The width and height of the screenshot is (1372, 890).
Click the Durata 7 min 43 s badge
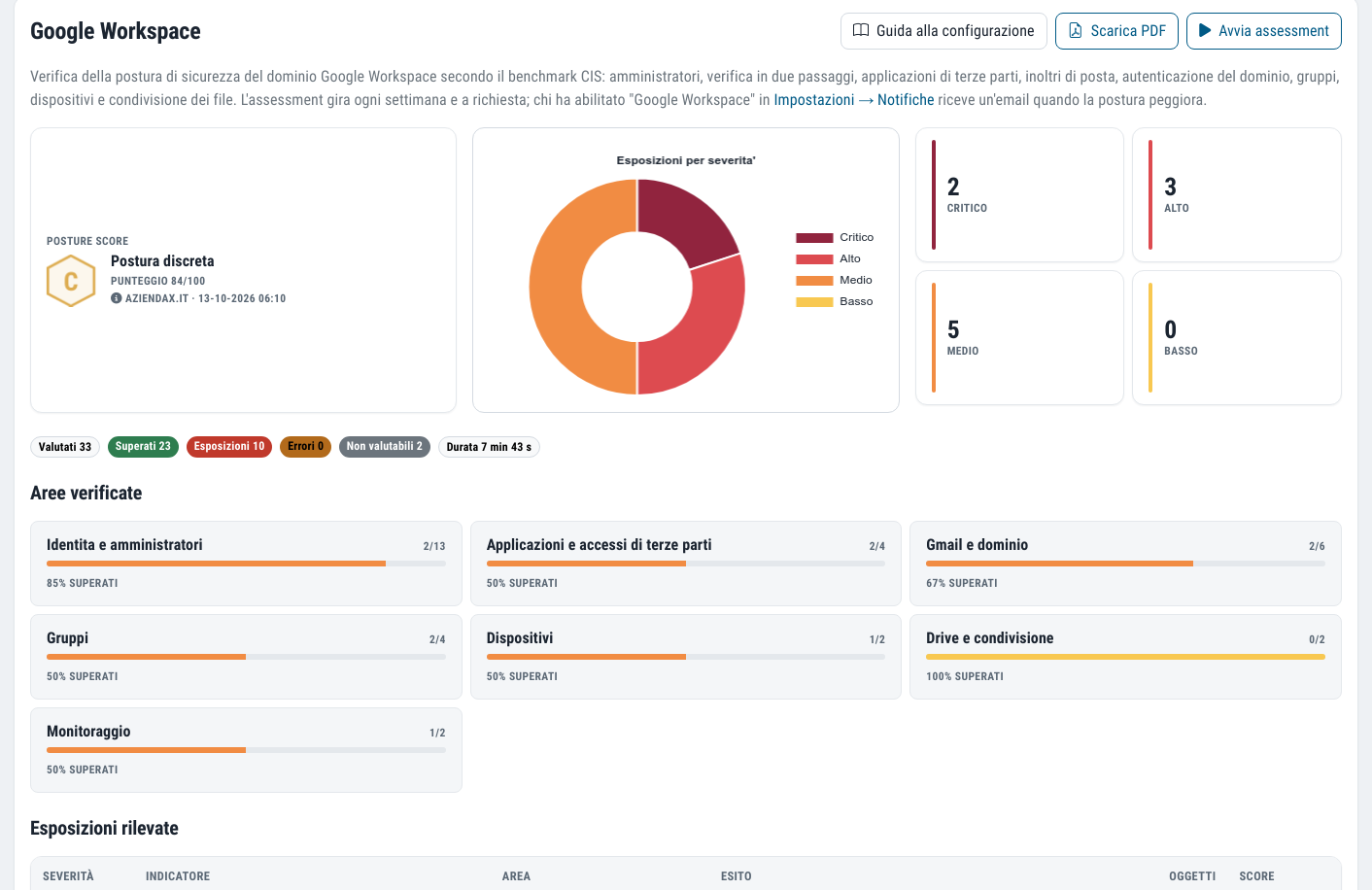click(489, 447)
